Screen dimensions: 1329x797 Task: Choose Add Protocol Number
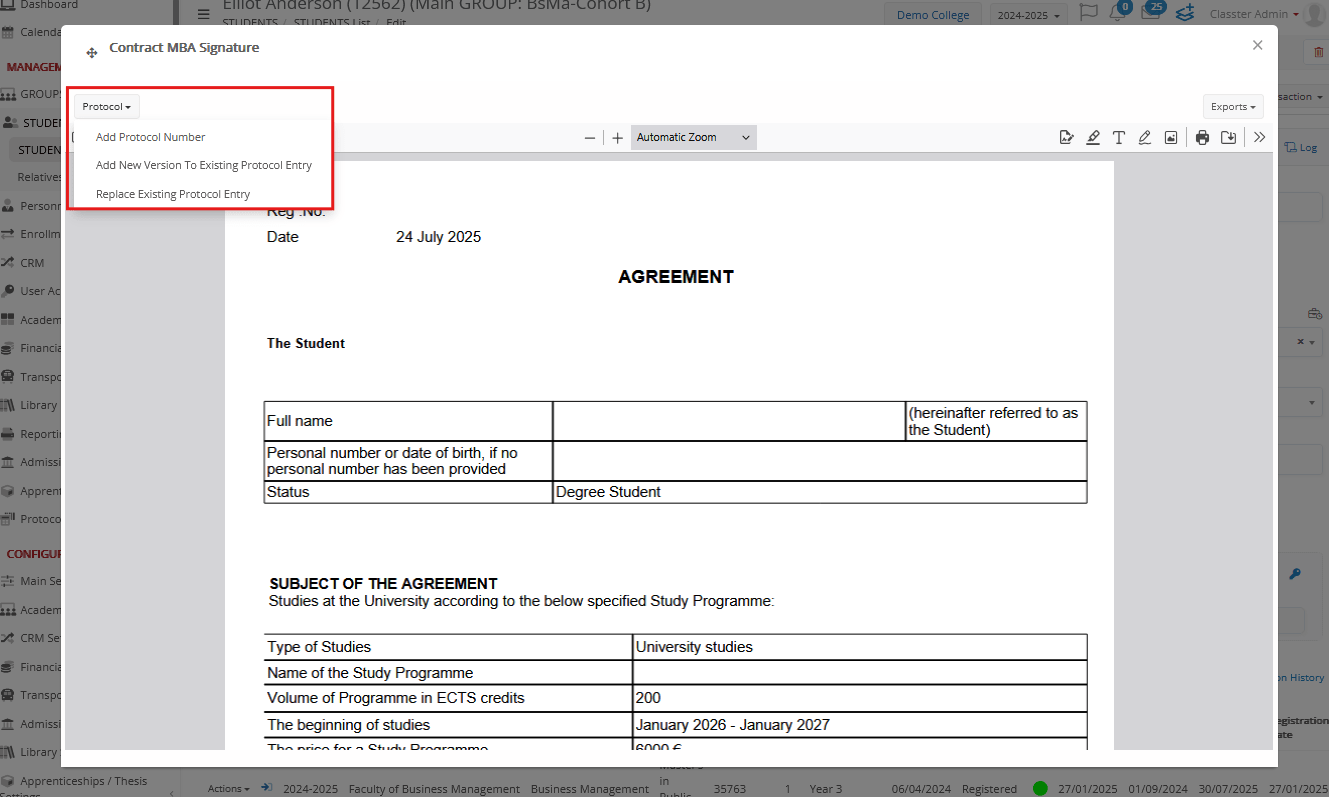tap(150, 137)
